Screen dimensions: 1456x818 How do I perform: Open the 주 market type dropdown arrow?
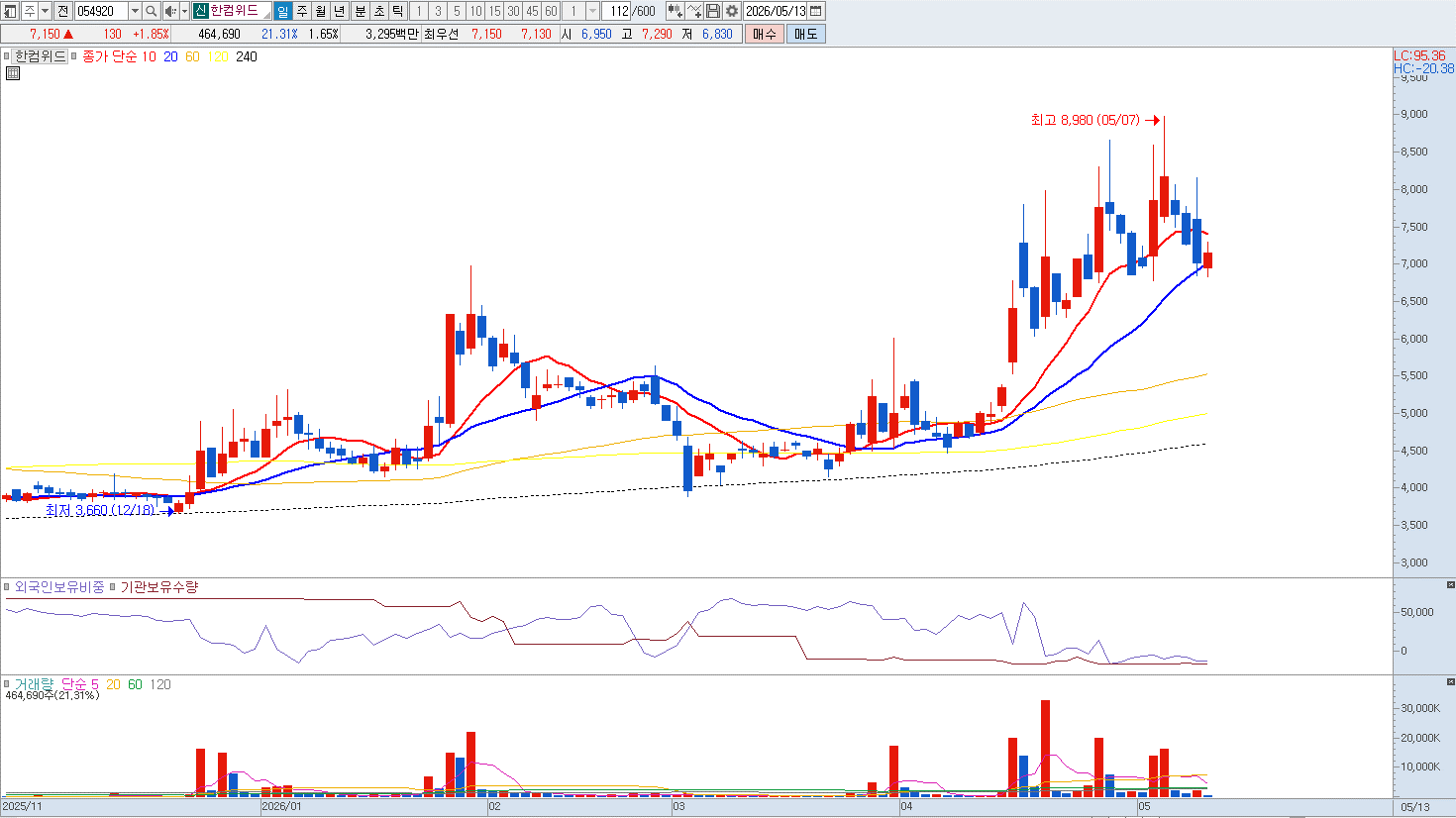[46, 11]
